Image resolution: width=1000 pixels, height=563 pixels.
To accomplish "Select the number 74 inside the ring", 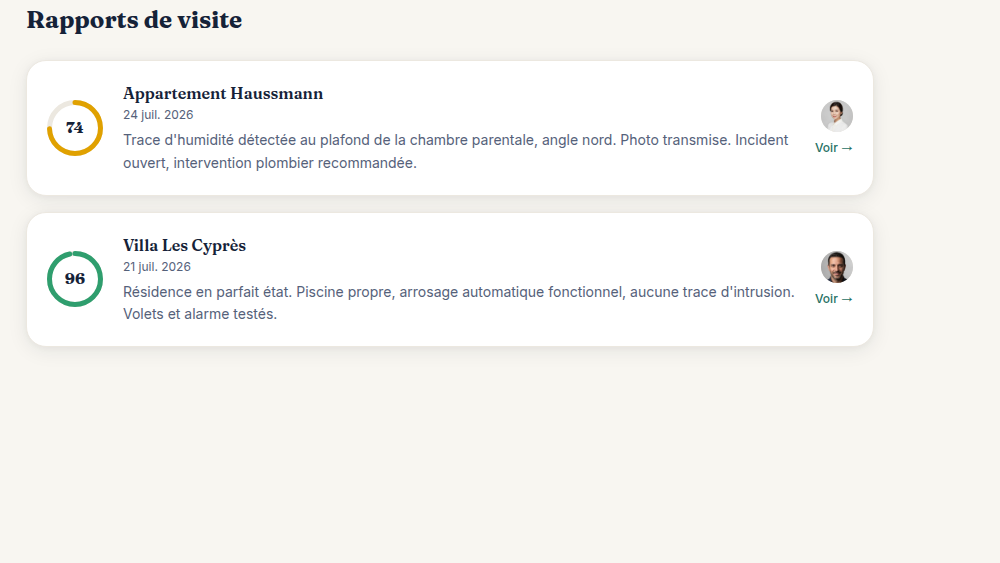I will (75, 128).
